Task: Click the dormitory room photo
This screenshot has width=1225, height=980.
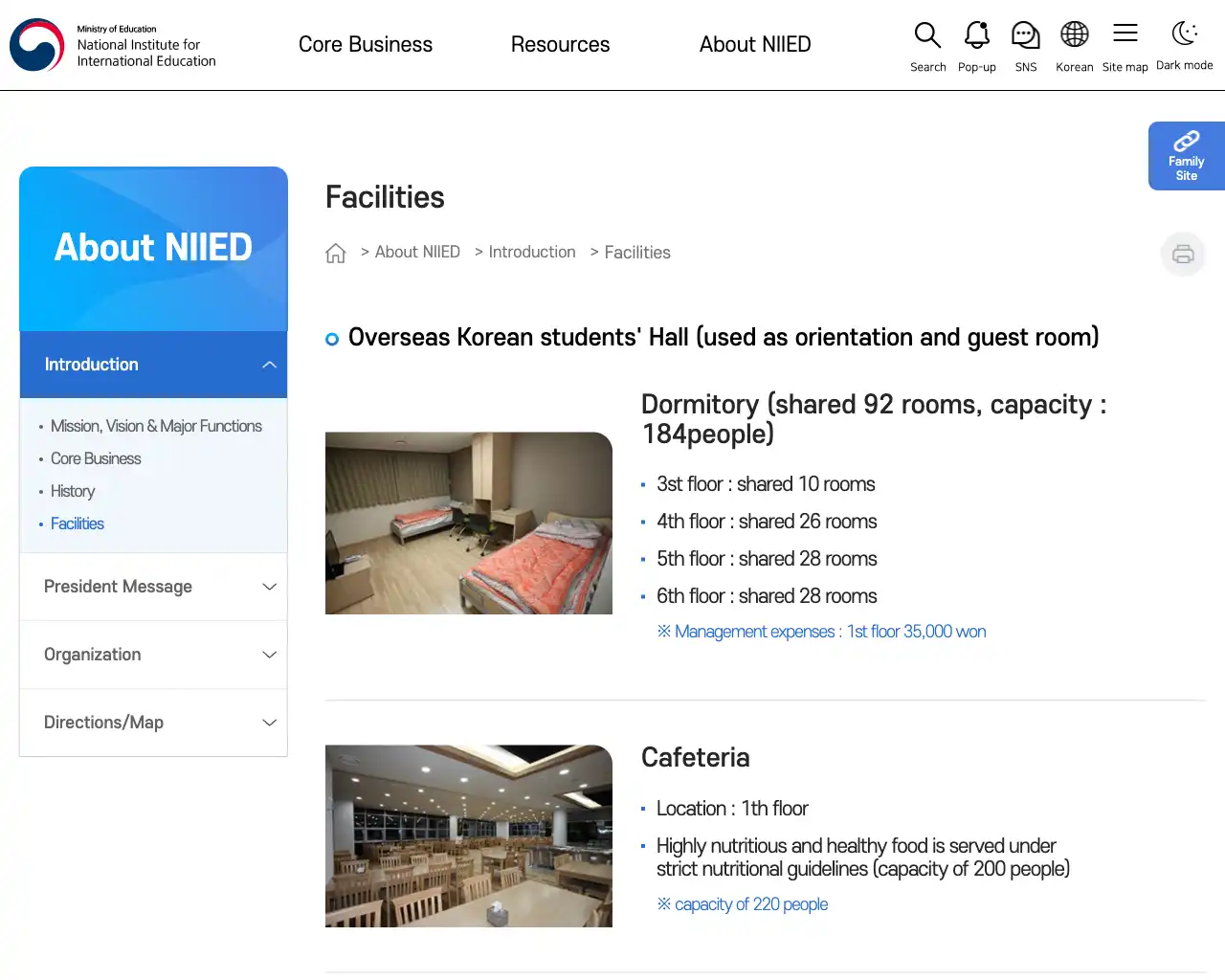Action: pyautogui.click(x=469, y=523)
